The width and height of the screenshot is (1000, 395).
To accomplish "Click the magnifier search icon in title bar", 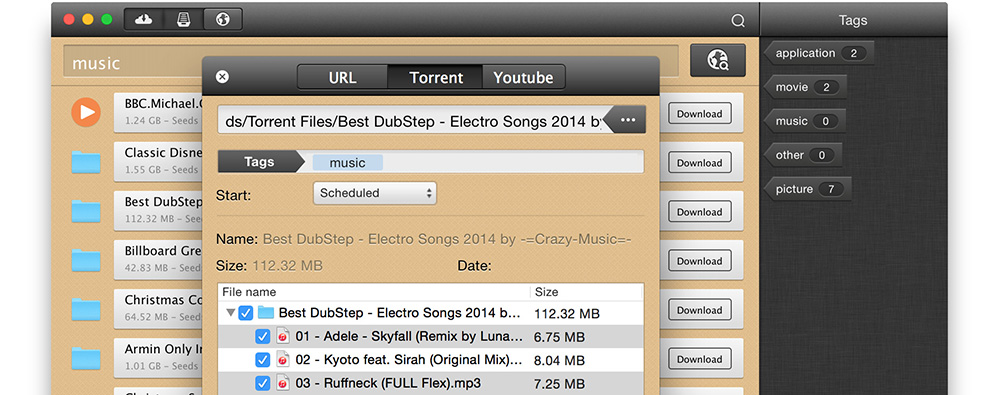I will [738, 20].
